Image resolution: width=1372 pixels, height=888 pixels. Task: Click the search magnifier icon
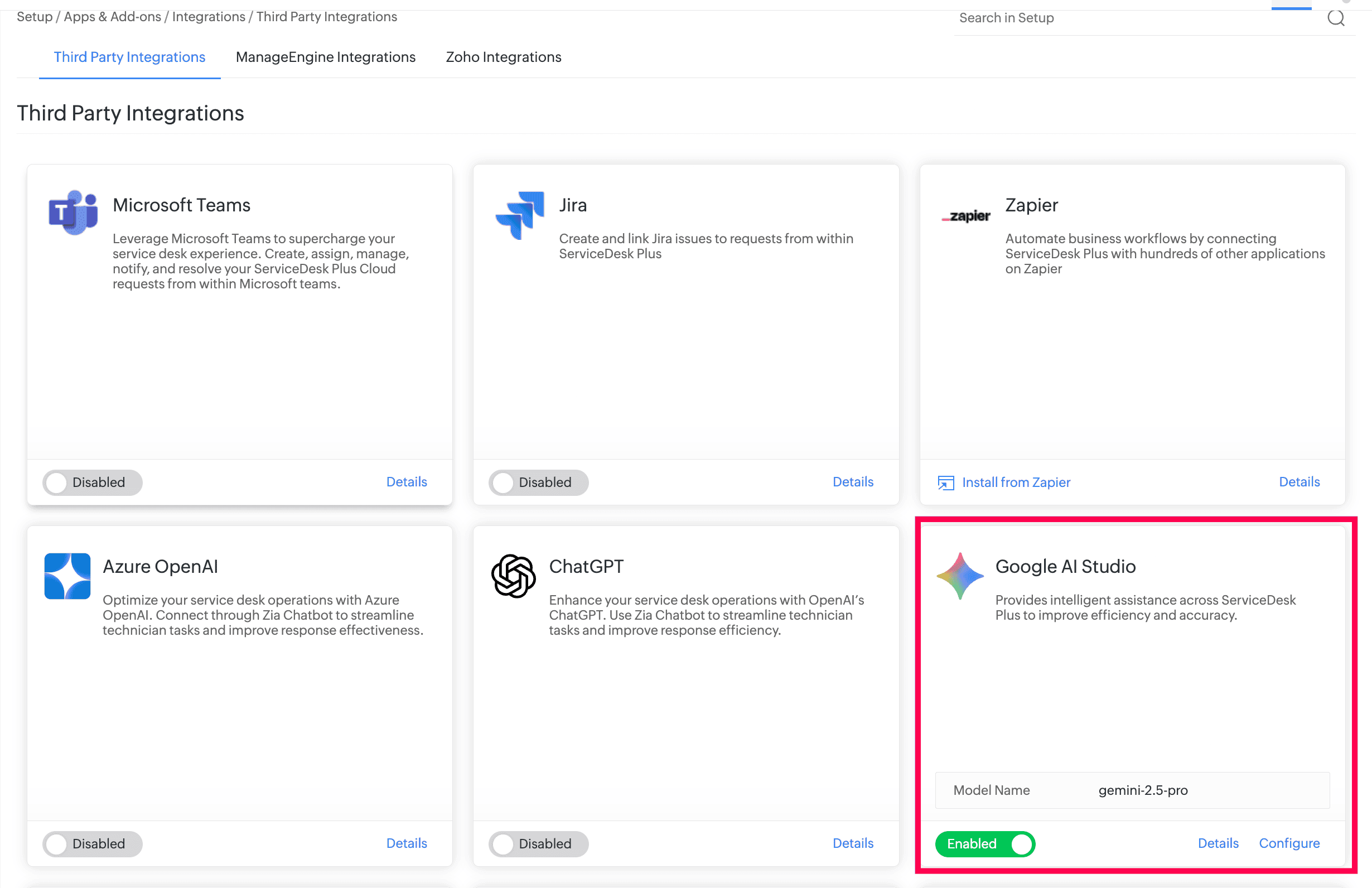point(1336,18)
